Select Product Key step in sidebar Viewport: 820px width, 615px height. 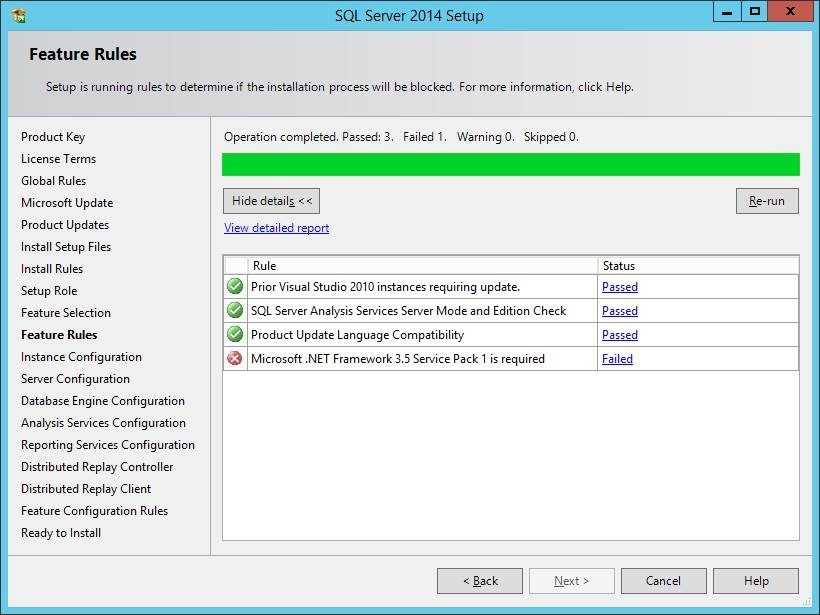click(53, 137)
